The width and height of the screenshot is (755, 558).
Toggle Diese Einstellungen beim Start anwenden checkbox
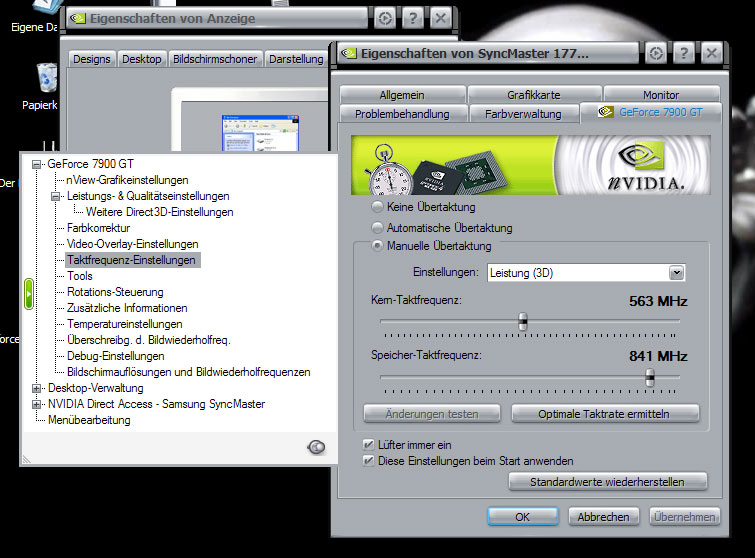(x=368, y=461)
